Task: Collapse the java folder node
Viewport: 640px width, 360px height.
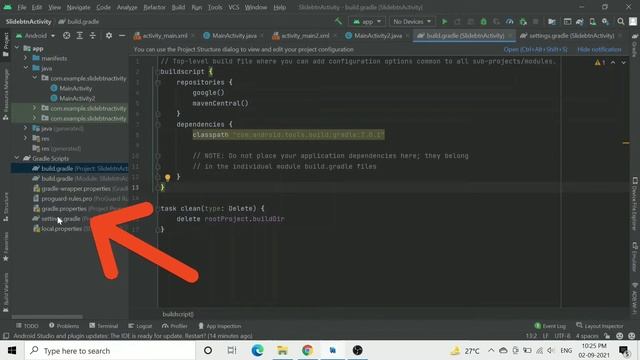Action: click(26, 68)
